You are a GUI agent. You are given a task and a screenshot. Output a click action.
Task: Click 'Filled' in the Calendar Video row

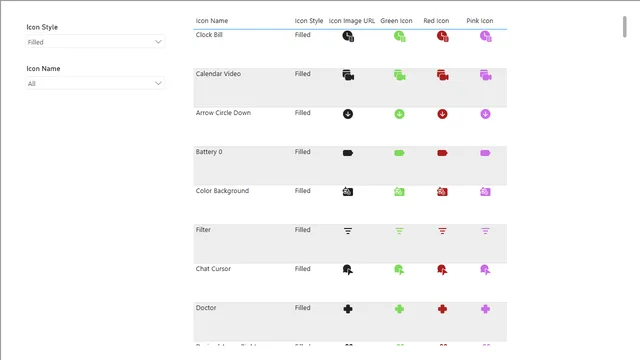pos(303,74)
